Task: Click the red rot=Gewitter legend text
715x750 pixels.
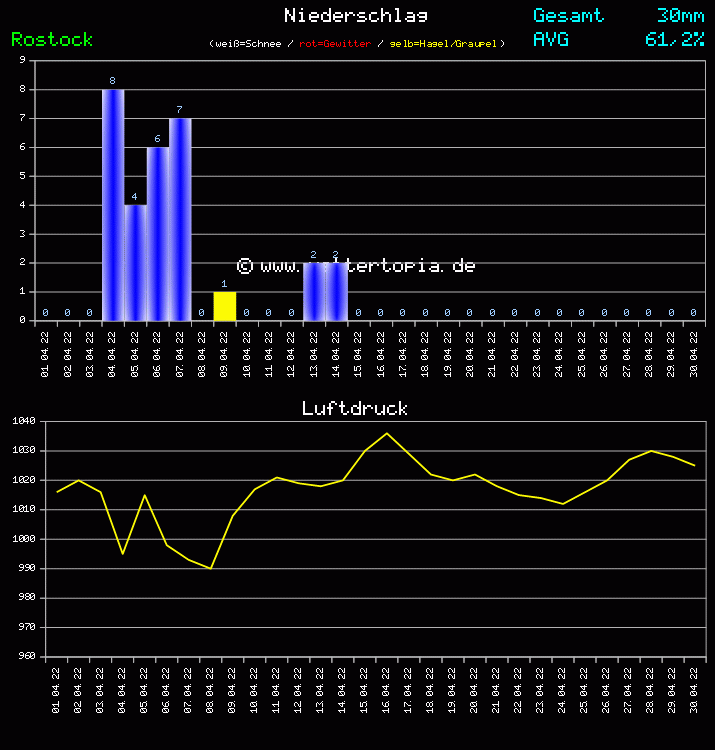Action: [x=335, y=44]
